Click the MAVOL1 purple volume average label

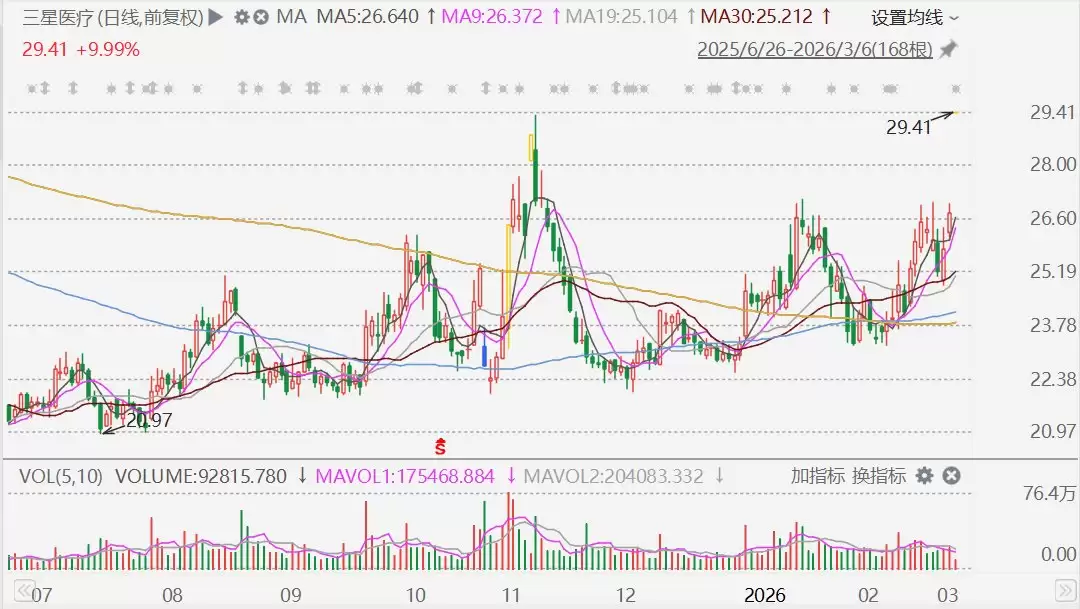tap(405, 476)
